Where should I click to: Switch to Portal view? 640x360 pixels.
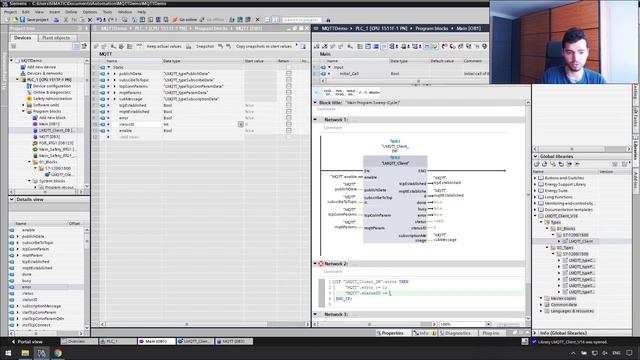click(x=28, y=342)
